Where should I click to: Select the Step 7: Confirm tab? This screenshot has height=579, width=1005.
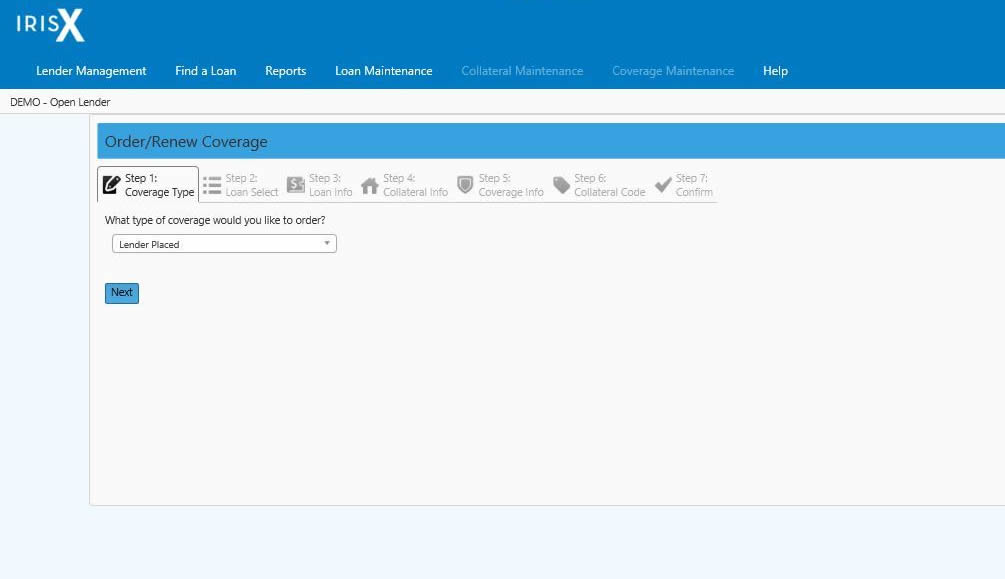click(684, 185)
